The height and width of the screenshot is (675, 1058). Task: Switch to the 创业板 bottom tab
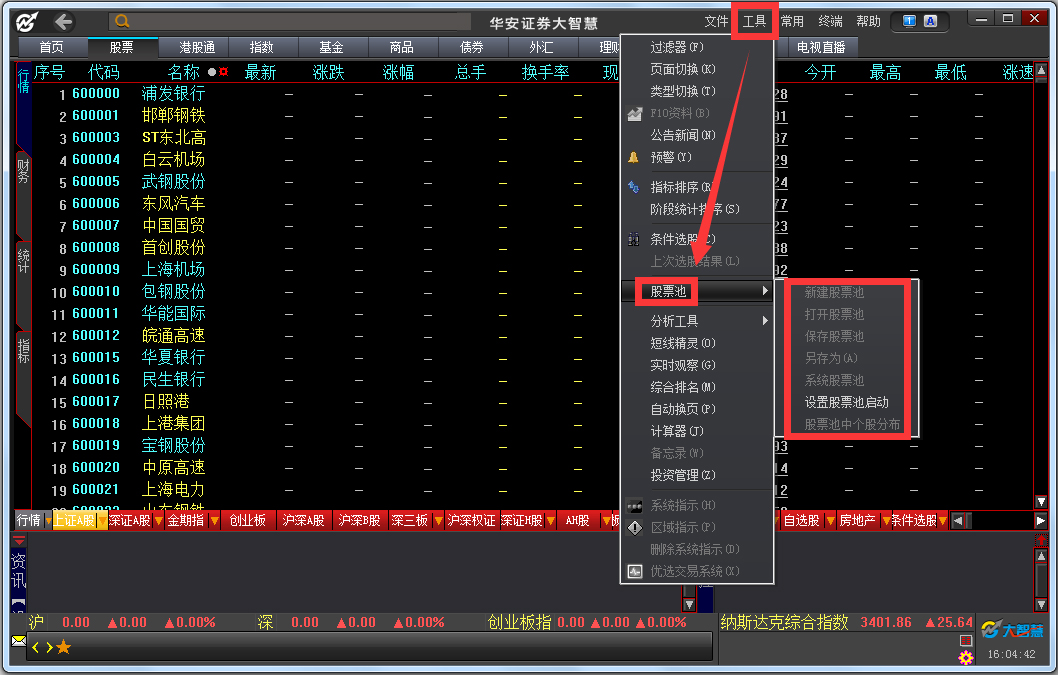248,520
